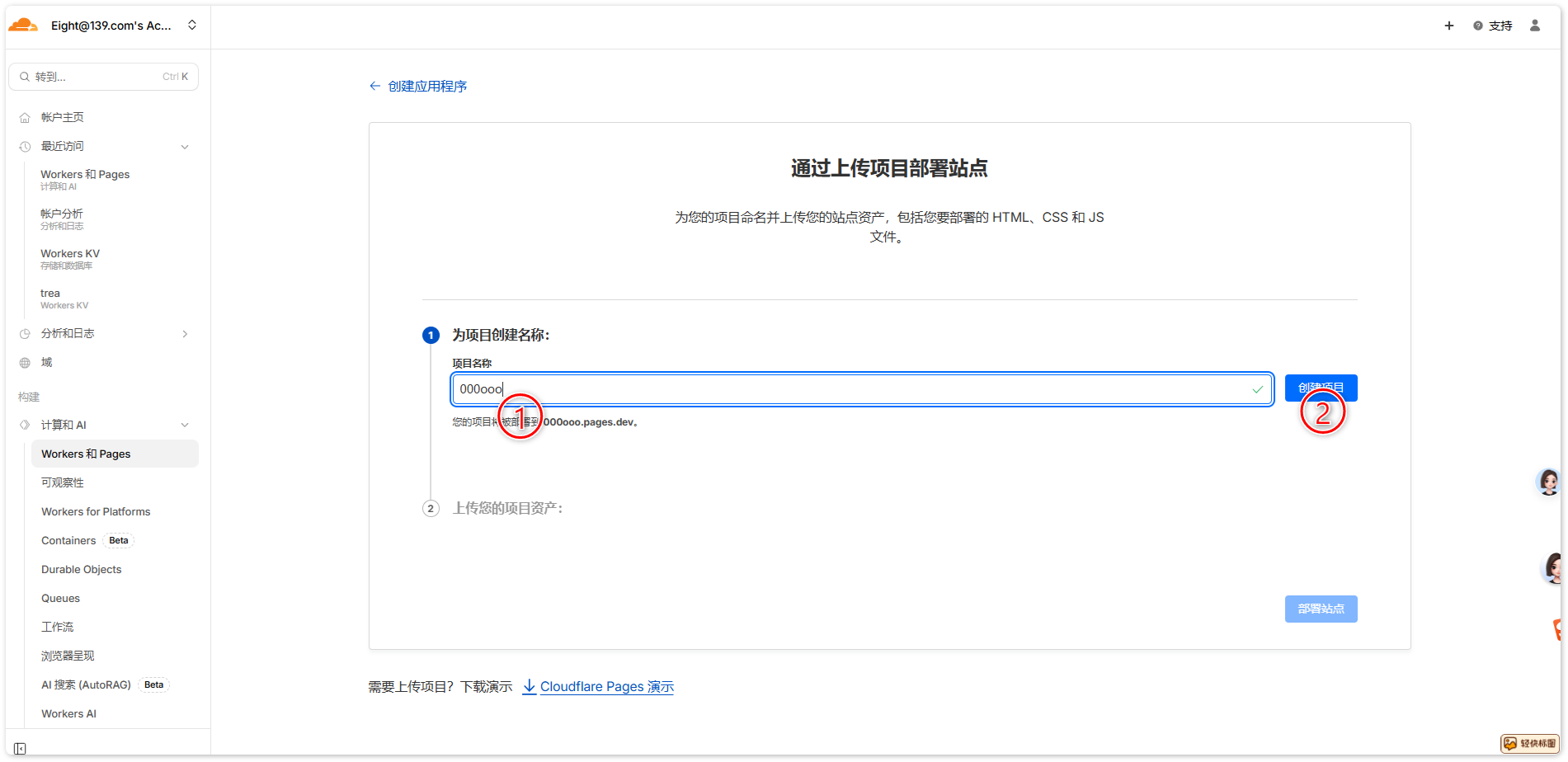Select Workers KV in recent list
Screen dimensions: 1568x762
coord(70,254)
